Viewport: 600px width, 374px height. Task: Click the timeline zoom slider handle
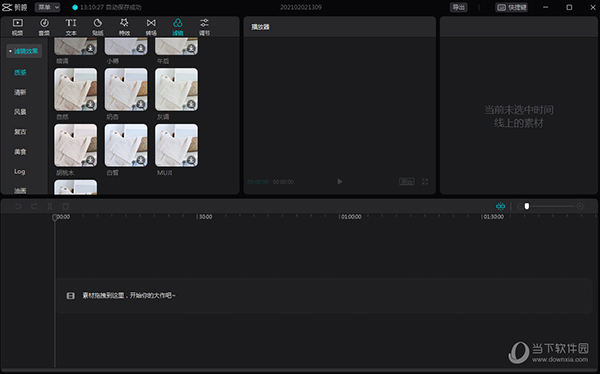(527, 206)
